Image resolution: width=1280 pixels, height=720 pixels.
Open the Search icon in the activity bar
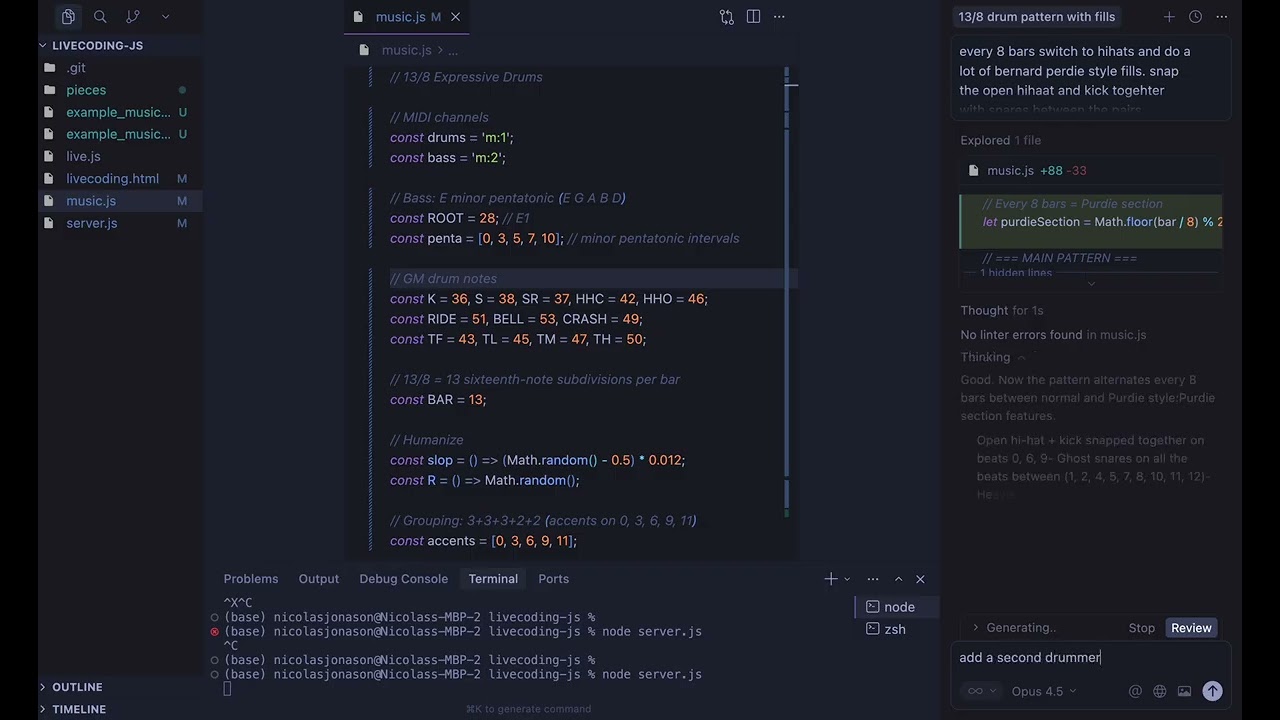tap(100, 16)
